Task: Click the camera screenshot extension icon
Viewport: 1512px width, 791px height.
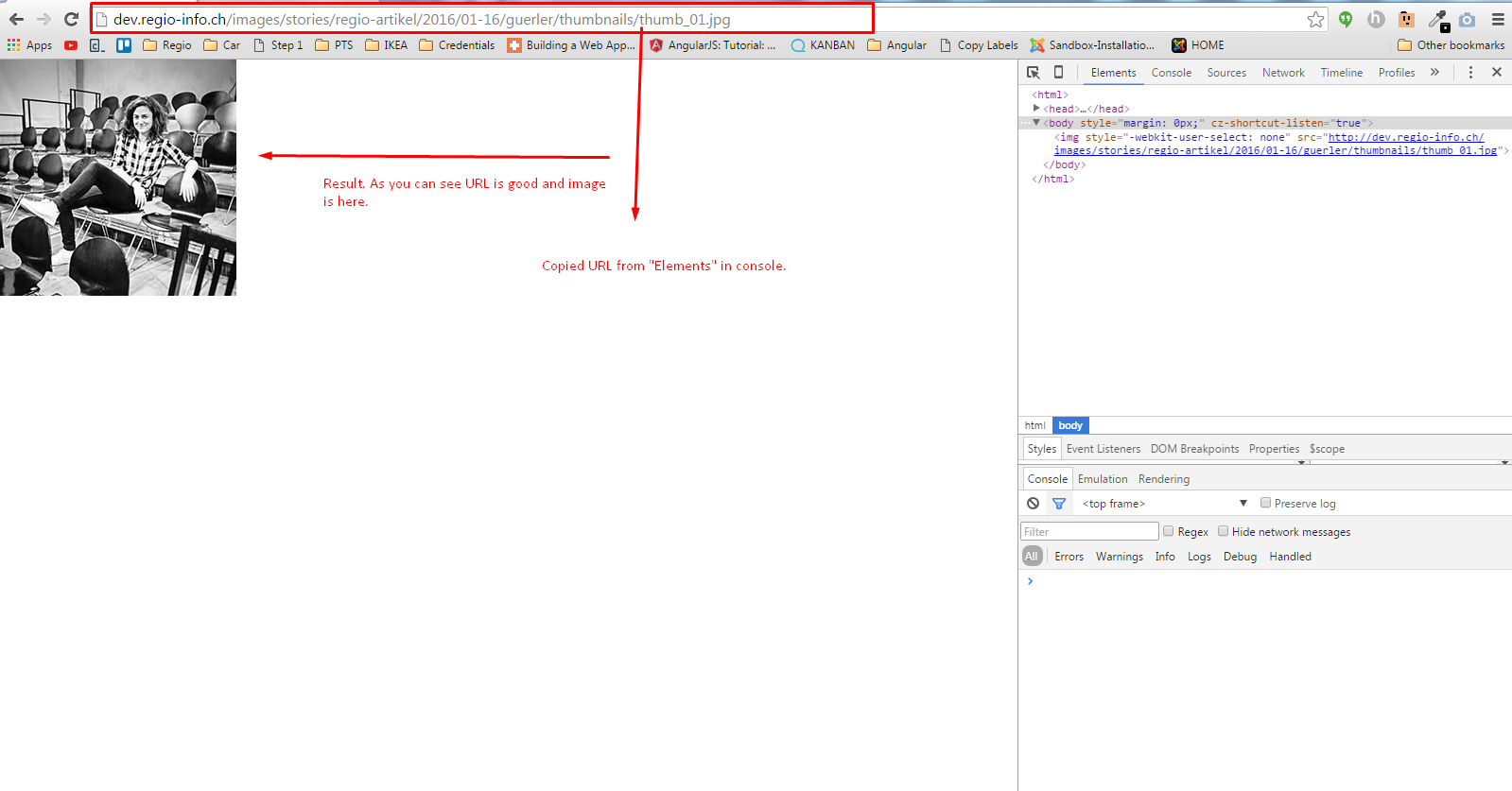Action: (x=1467, y=19)
